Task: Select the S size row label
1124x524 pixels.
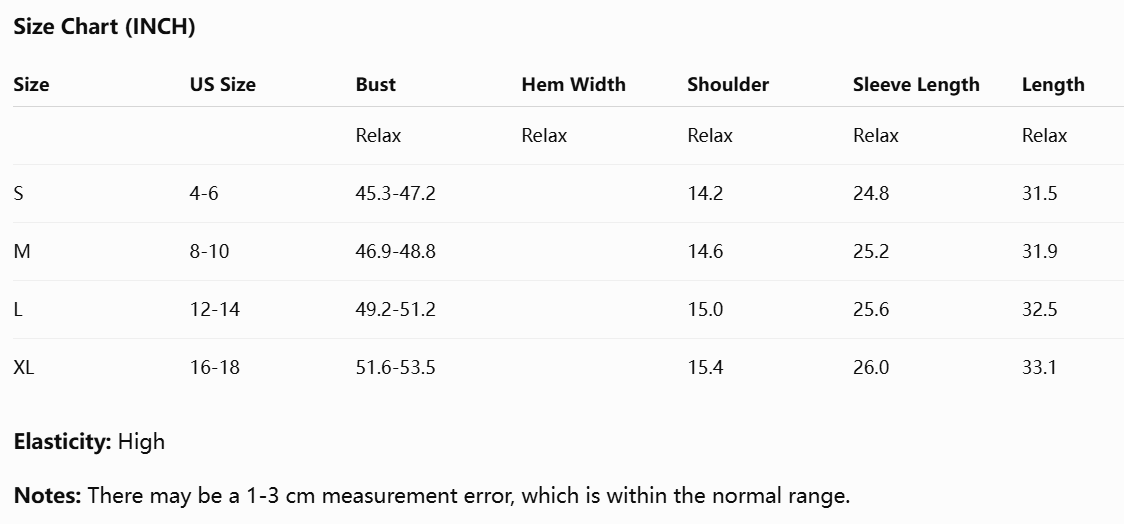Action: pos(19,194)
